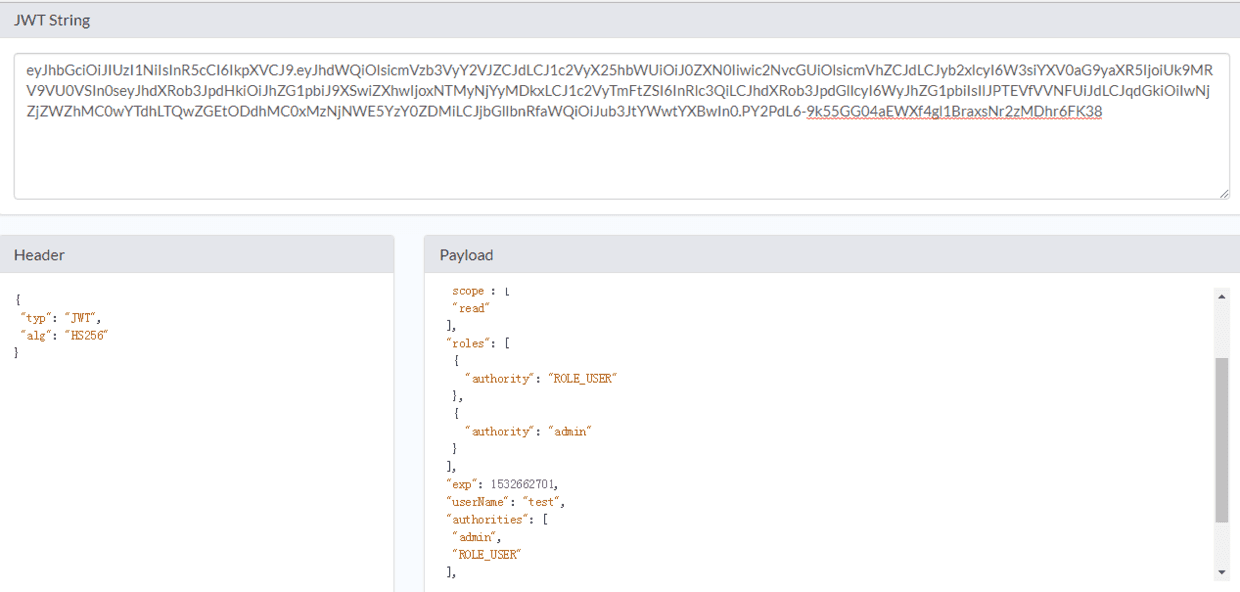
Task: Click the Payload panel title
Action: click(x=466, y=255)
